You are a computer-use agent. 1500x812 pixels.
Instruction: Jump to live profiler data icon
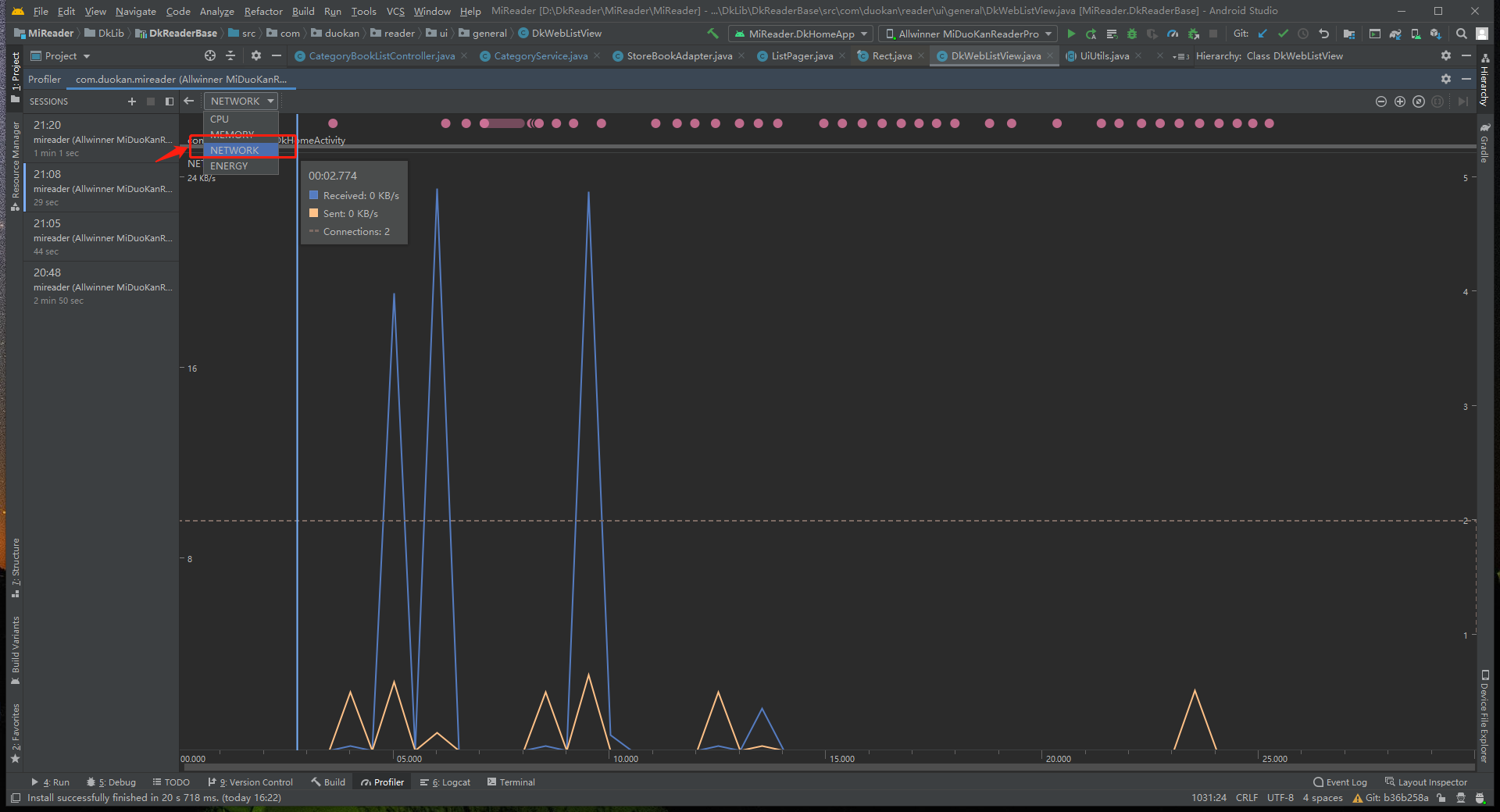[1463, 101]
